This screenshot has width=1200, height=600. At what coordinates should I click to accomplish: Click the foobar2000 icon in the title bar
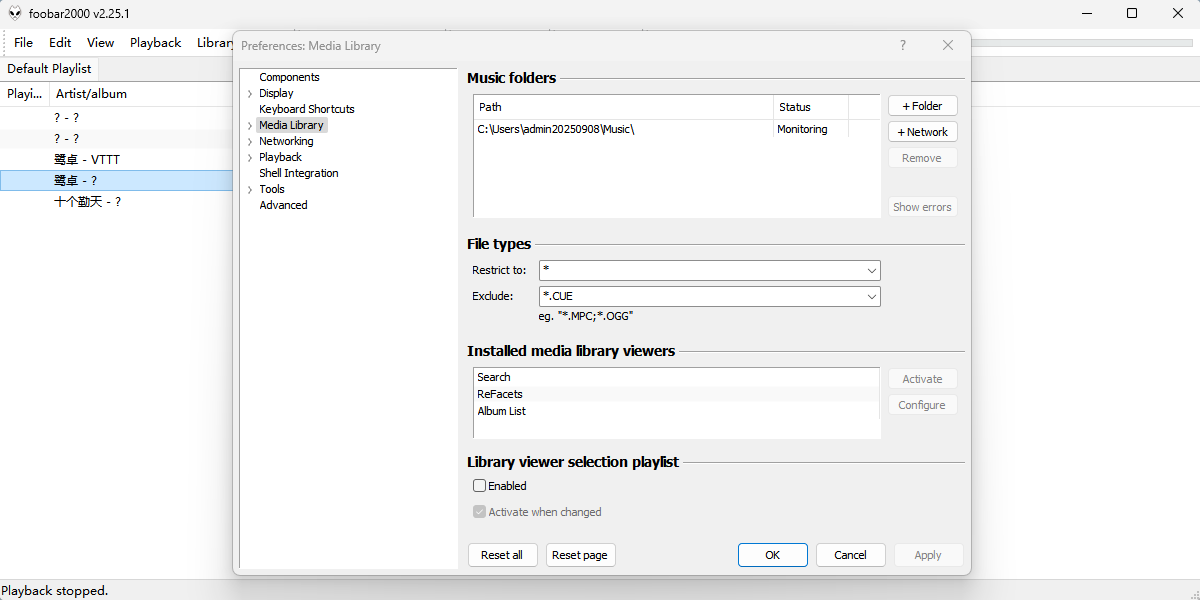click(14, 14)
